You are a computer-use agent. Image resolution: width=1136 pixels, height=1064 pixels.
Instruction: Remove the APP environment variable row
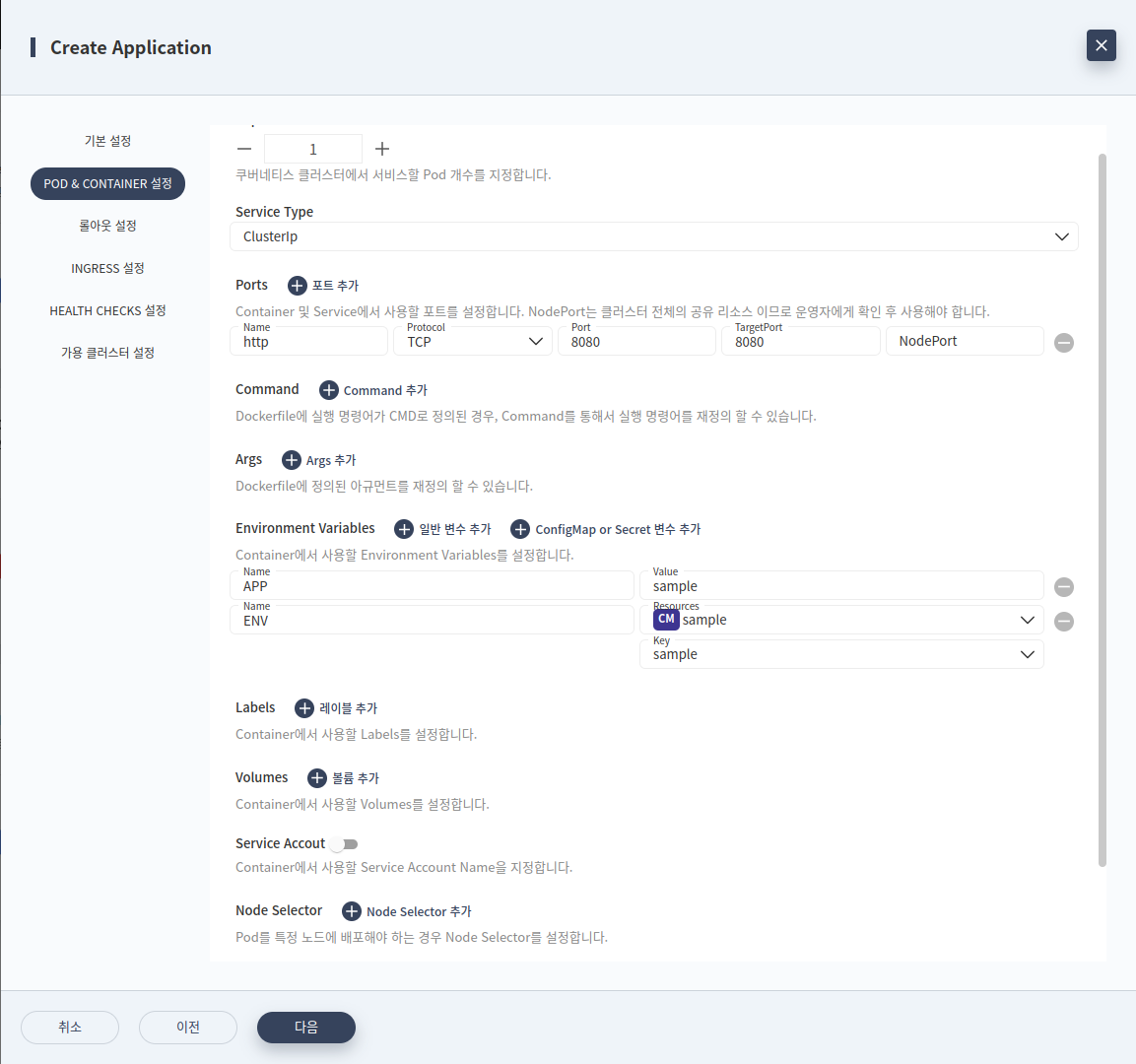tap(1063, 587)
